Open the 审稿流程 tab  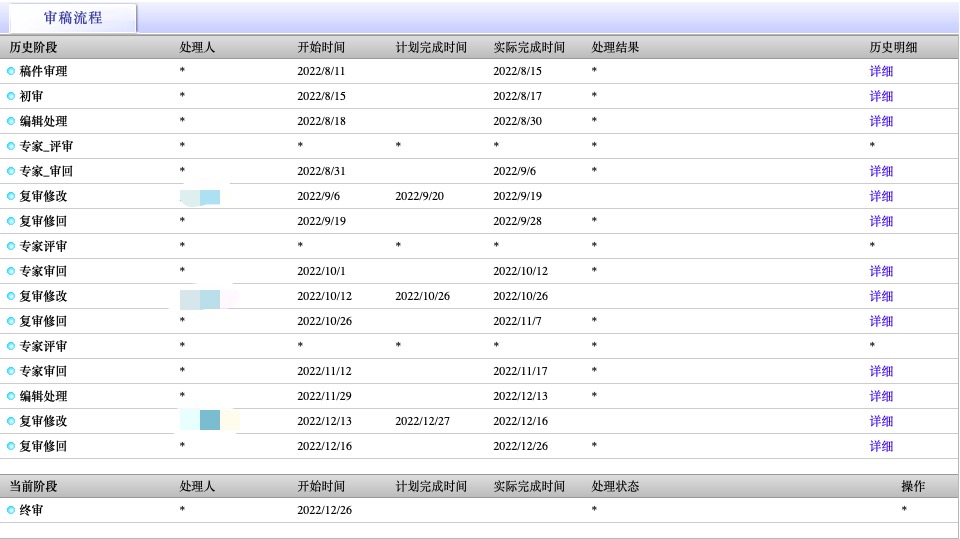click(x=73, y=18)
